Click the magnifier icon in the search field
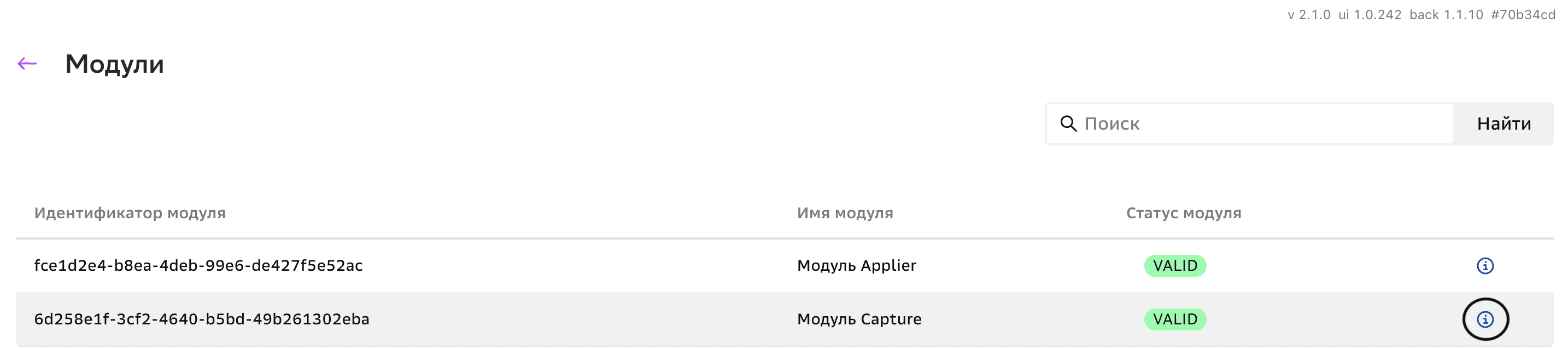 click(x=1068, y=124)
